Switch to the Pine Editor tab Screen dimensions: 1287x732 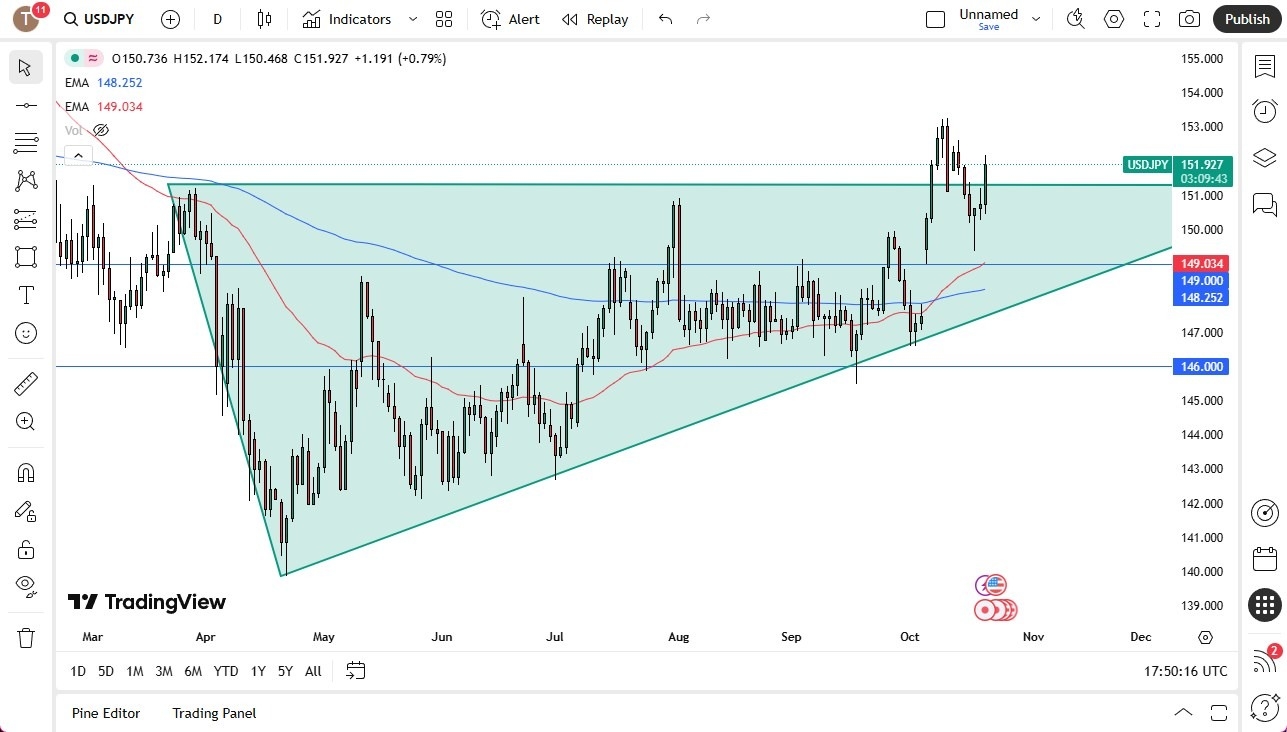[x=105, y=713]
